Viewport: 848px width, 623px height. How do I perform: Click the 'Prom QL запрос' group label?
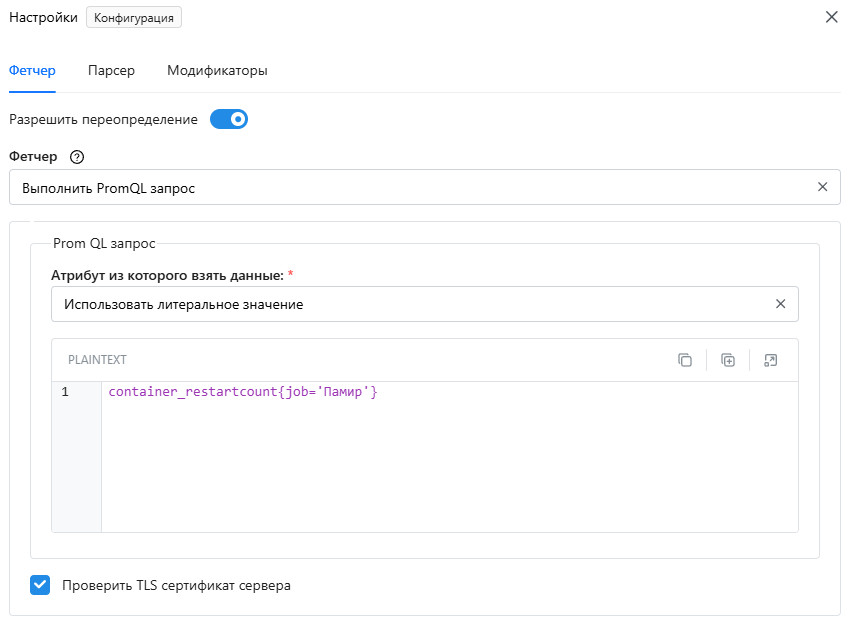pos(104,244)
